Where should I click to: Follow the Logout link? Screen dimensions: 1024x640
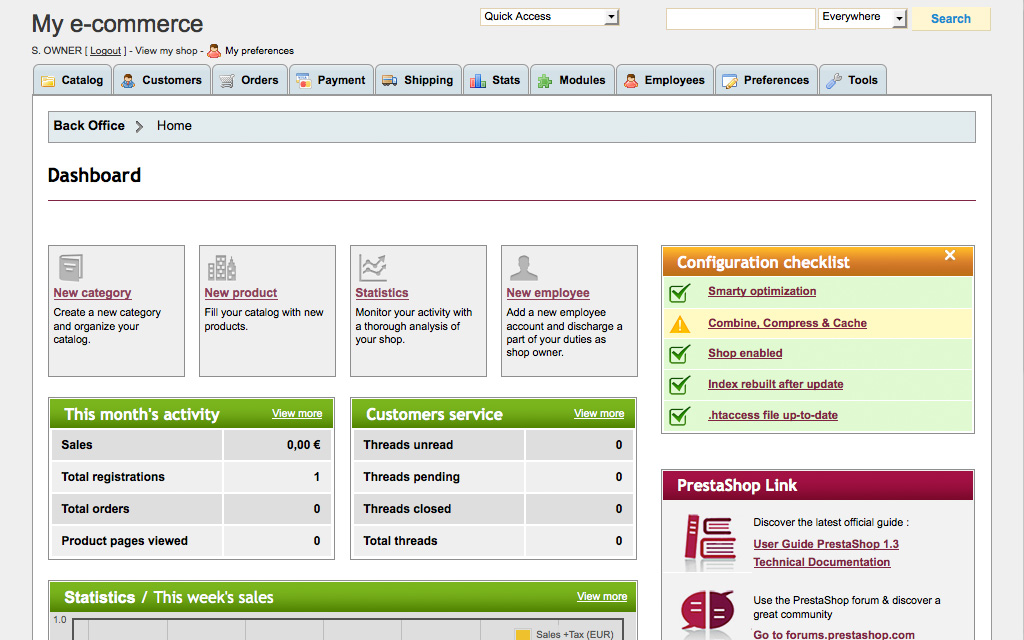pyautogui.click(x=105, y=51)
